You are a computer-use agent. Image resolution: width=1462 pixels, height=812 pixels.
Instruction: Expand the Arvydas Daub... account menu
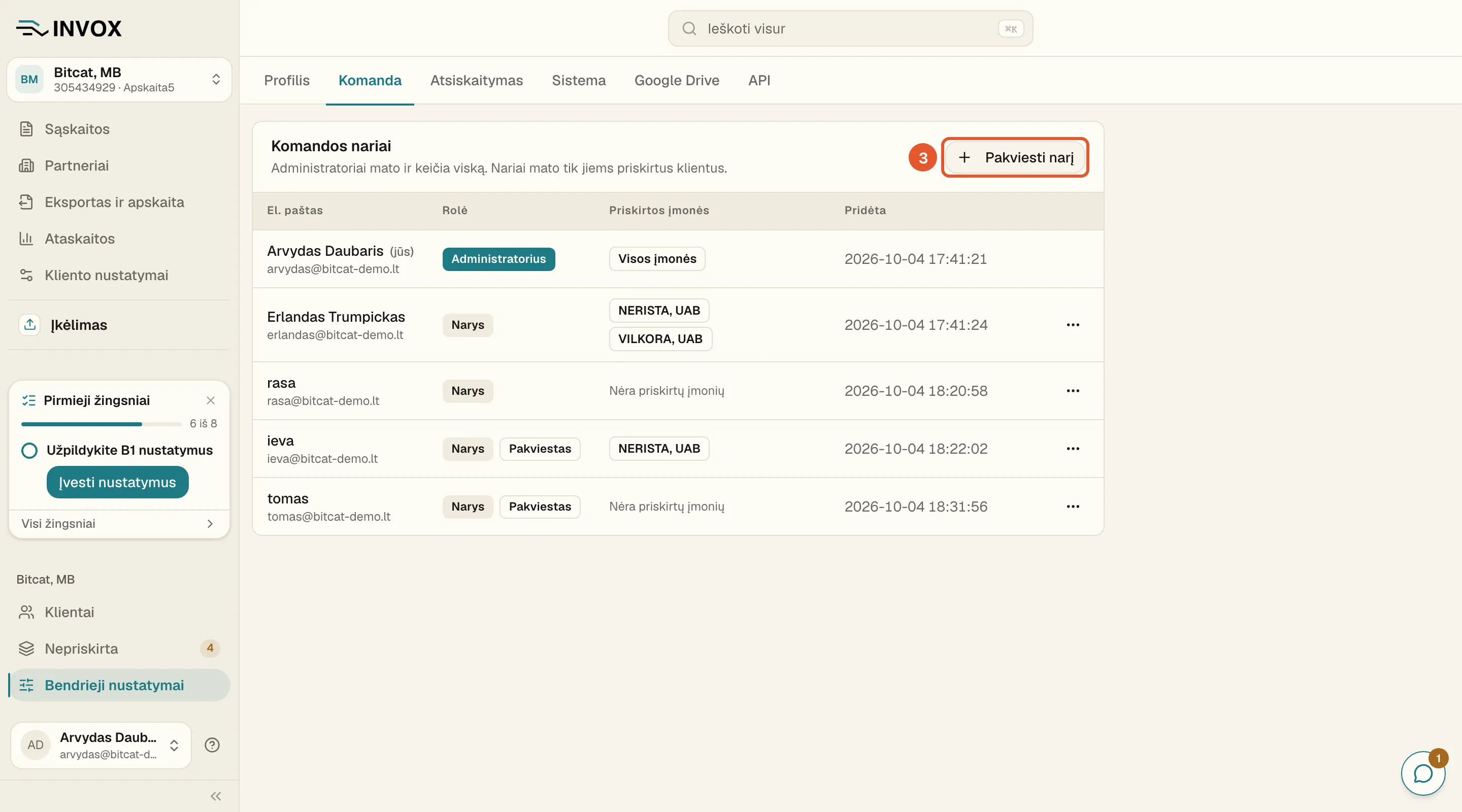(101, 745)
